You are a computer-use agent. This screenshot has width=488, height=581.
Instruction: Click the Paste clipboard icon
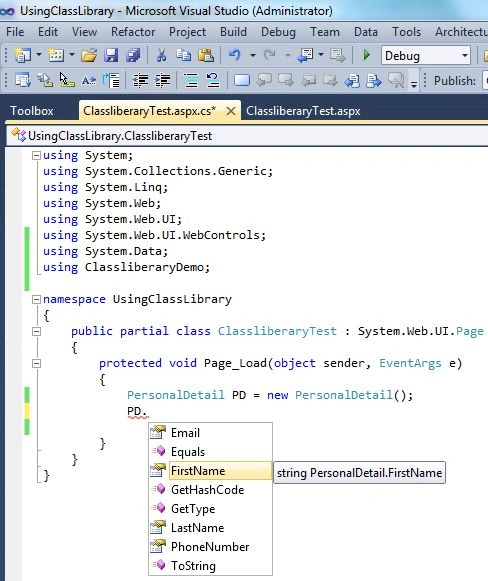206,56
